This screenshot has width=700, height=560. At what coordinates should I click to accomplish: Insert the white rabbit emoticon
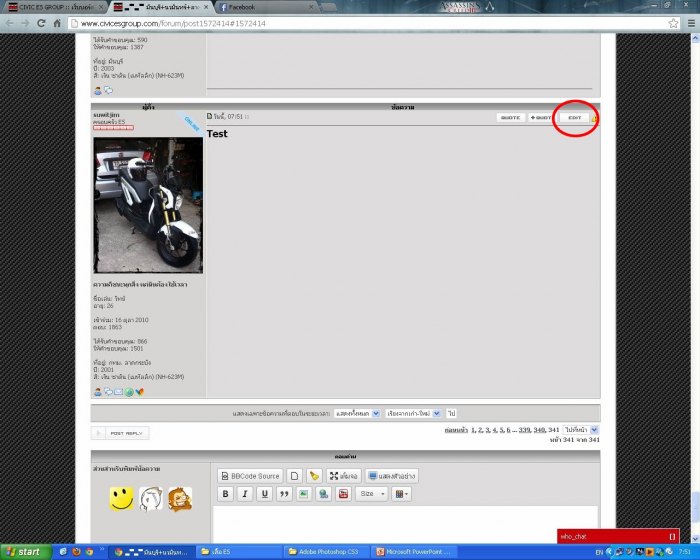pos(151,499)
